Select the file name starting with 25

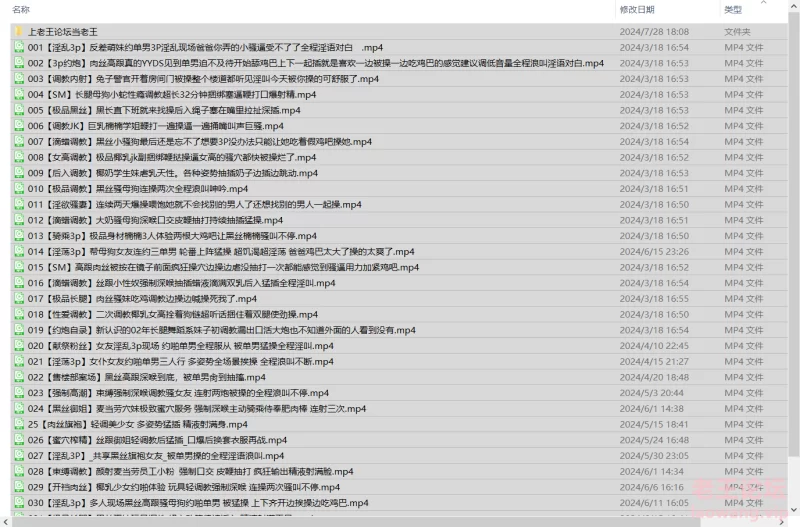point(138,424)
